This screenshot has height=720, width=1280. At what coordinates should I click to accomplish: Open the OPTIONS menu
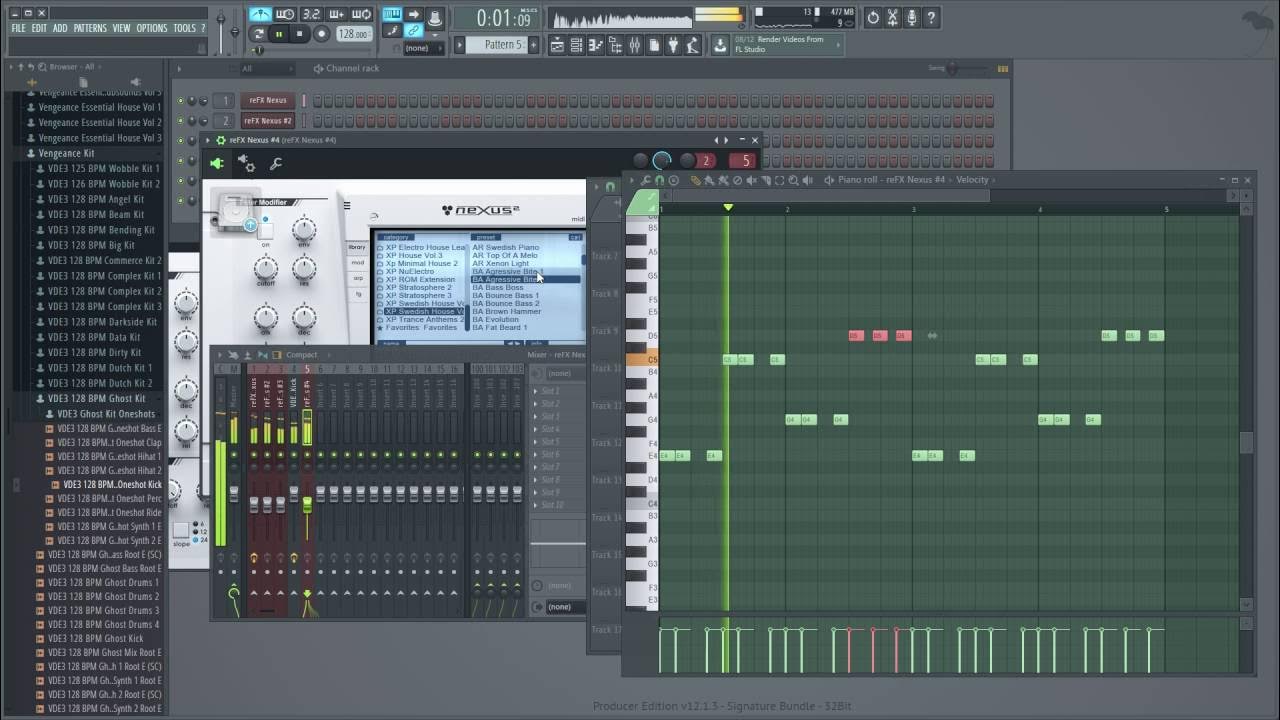pyautogui.click(x=152, y=28)
